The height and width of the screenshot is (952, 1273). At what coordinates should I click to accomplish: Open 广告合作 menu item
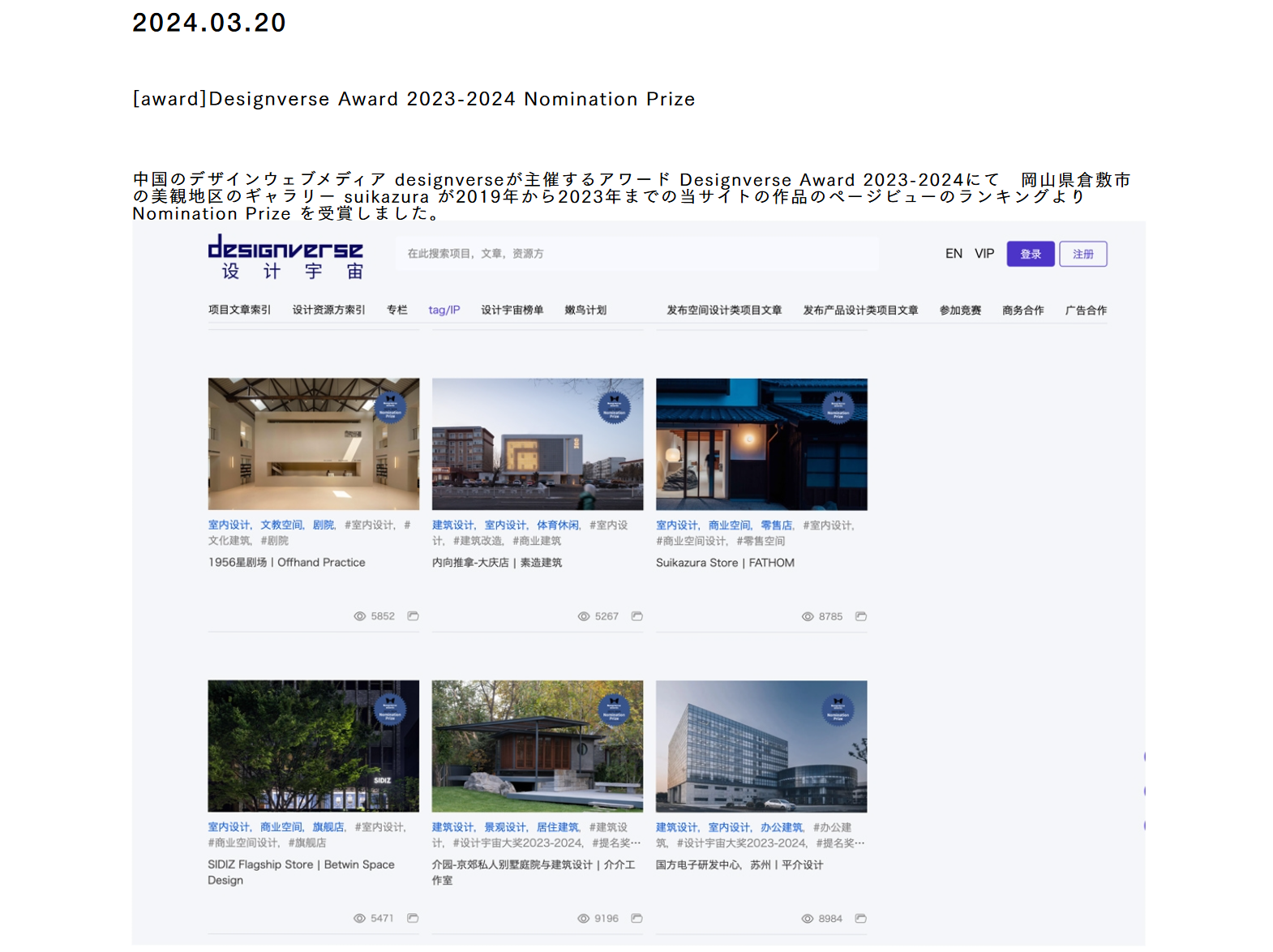[x=1086, y=310]
